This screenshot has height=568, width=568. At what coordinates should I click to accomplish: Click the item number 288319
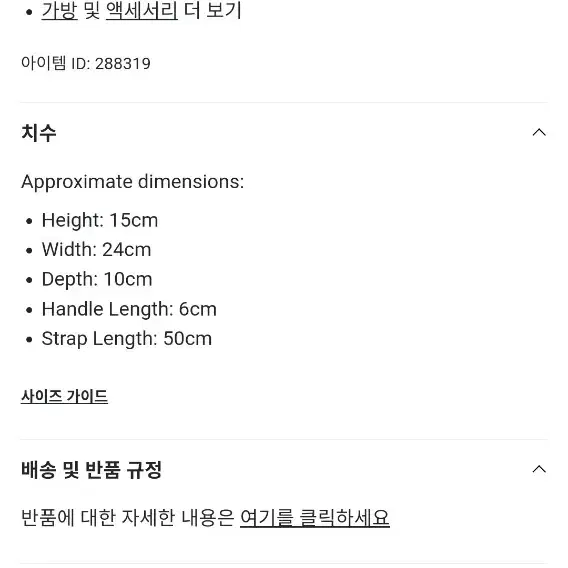pyautogui.click(x=123, y=64)
